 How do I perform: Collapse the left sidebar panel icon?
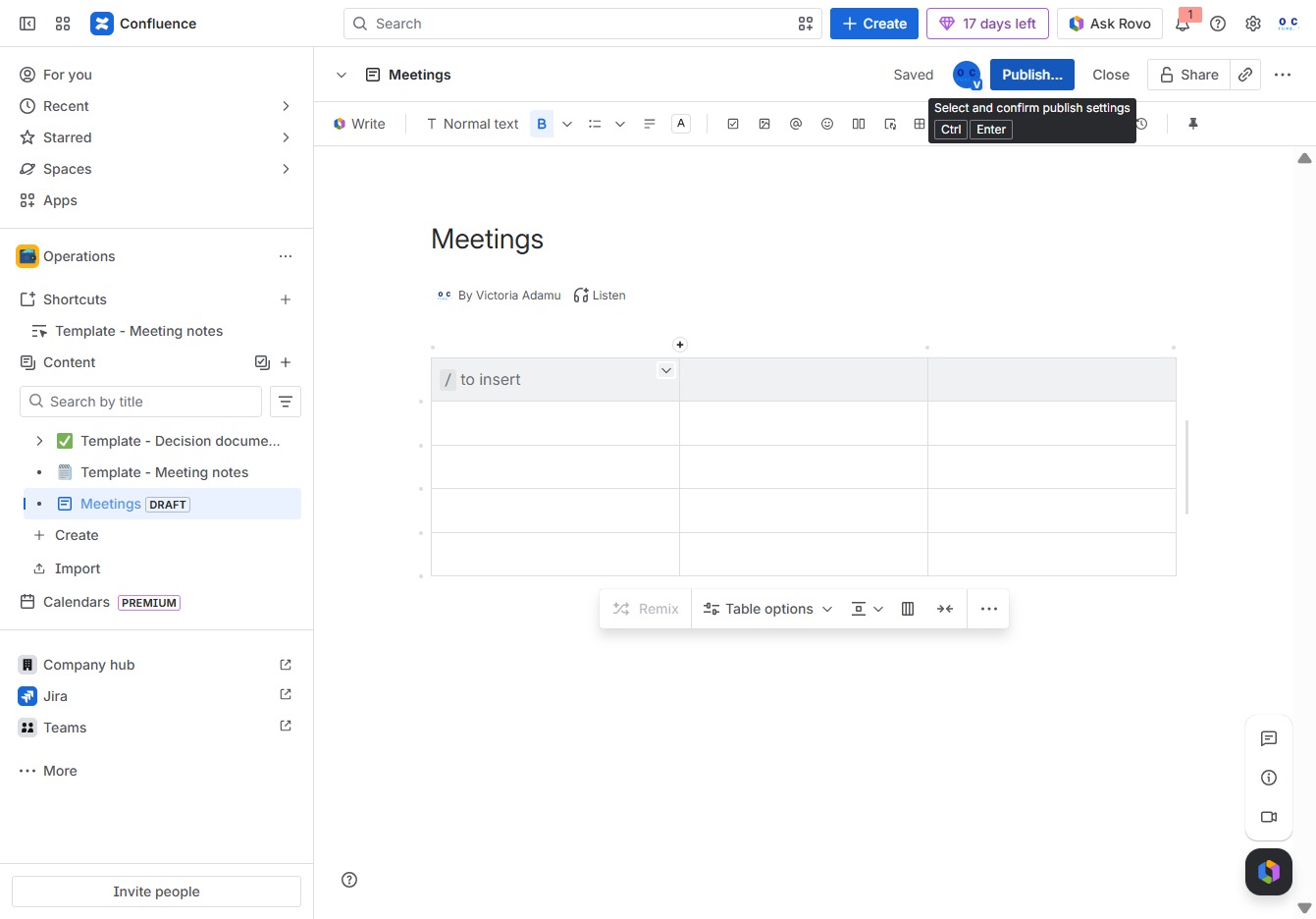click(27, 24)
